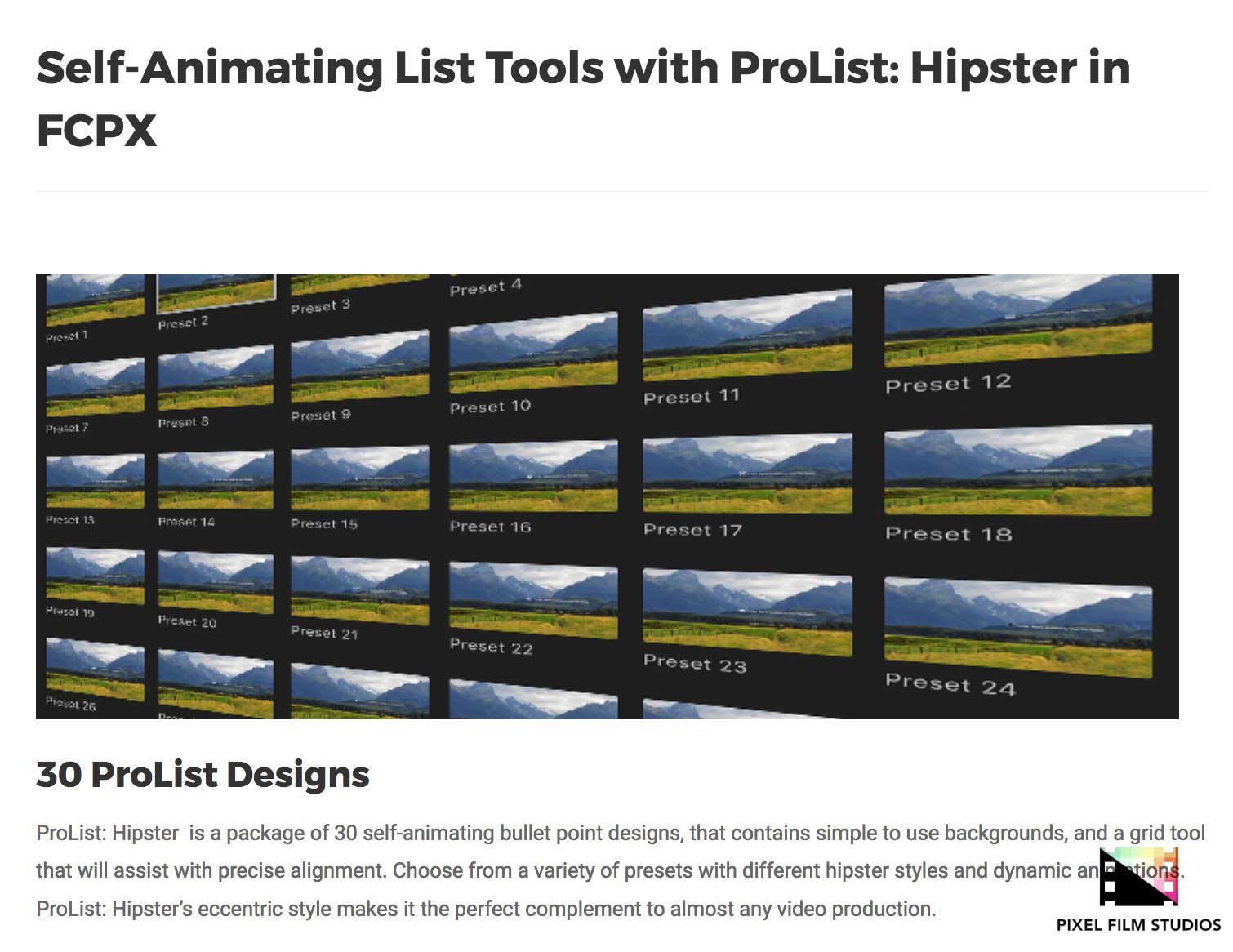Select the Preset 9 thumbnail
The height and width of the screenshot is (952, 1233).
coord(360,367)
